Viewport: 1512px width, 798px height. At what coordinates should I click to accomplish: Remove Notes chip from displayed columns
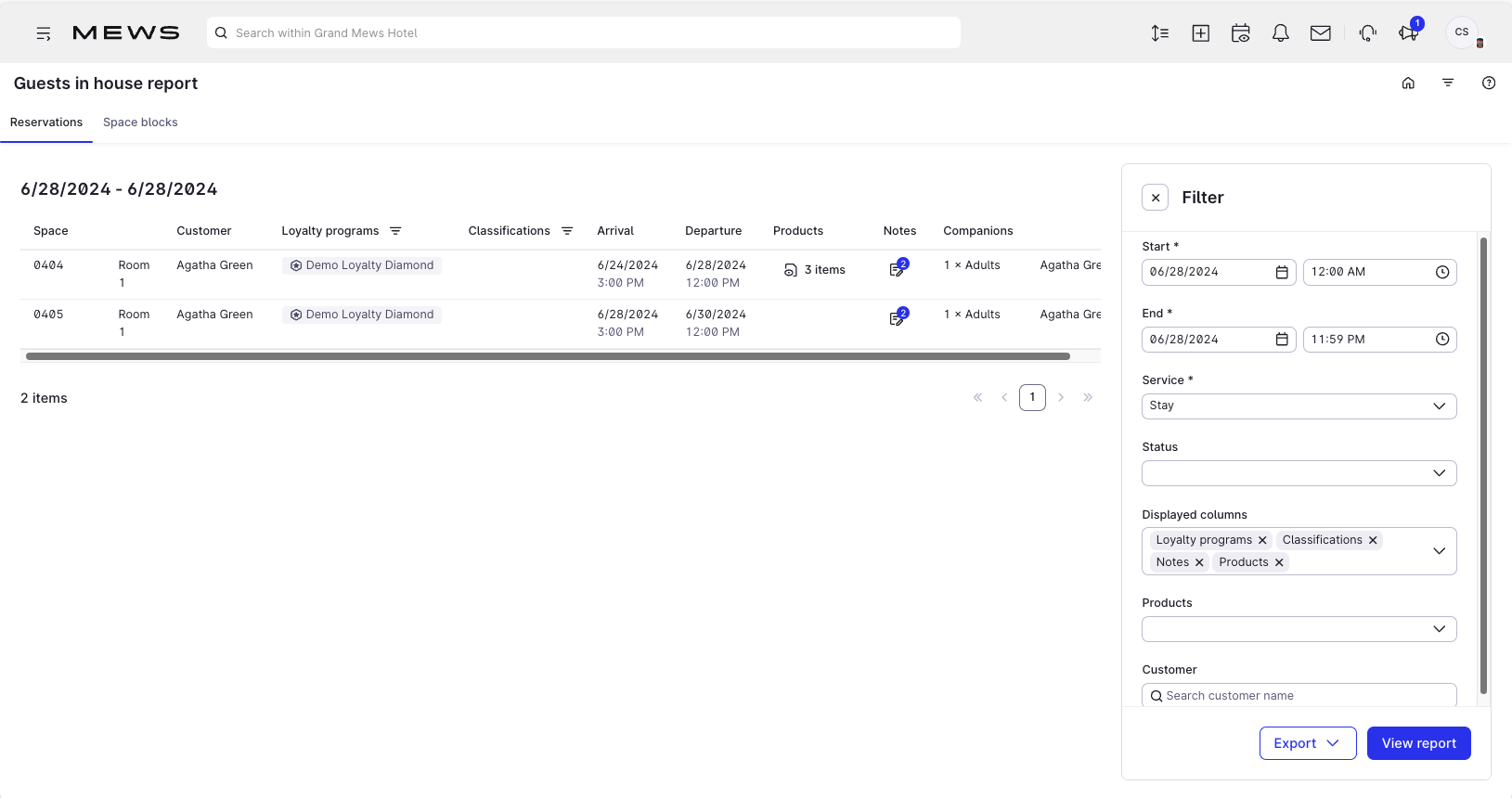click(1199, 562)
